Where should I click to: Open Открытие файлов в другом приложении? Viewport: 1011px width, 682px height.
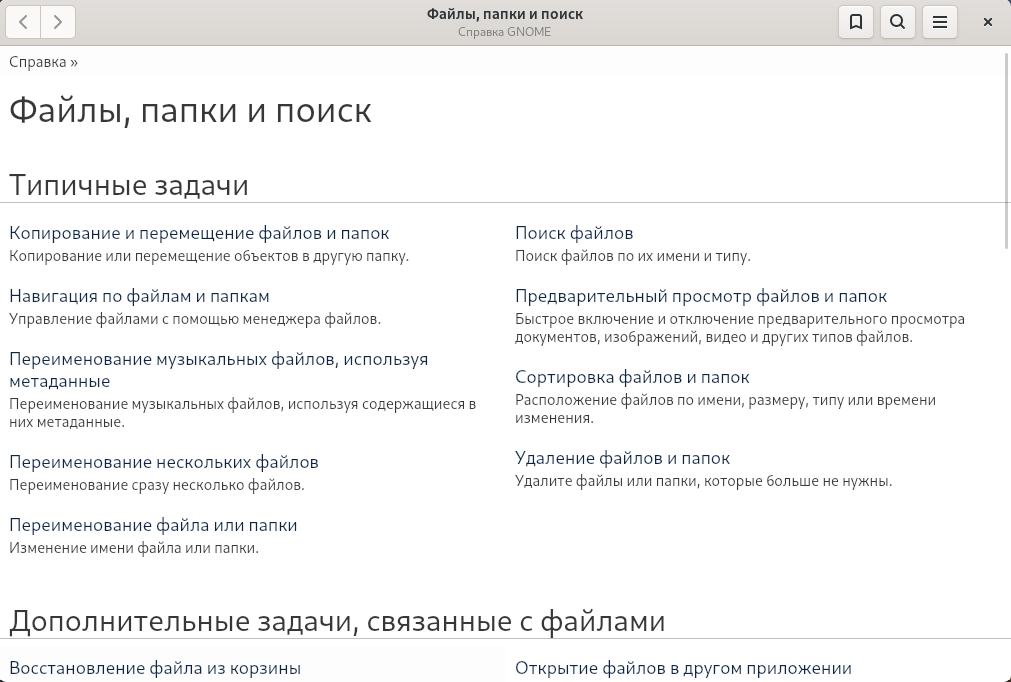(x=683, y=668)
